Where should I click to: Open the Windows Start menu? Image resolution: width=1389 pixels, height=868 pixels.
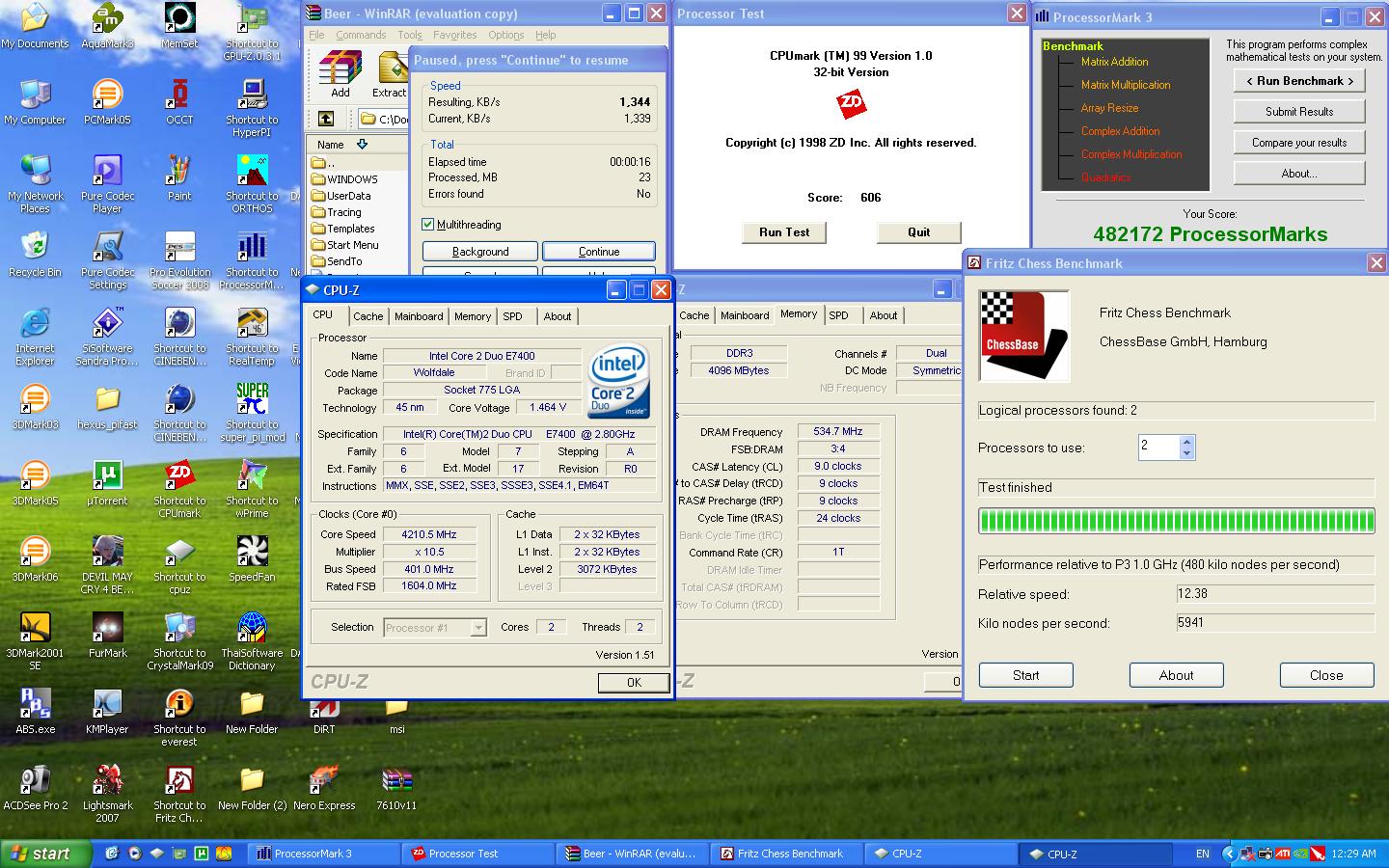[x=46, y=854]
